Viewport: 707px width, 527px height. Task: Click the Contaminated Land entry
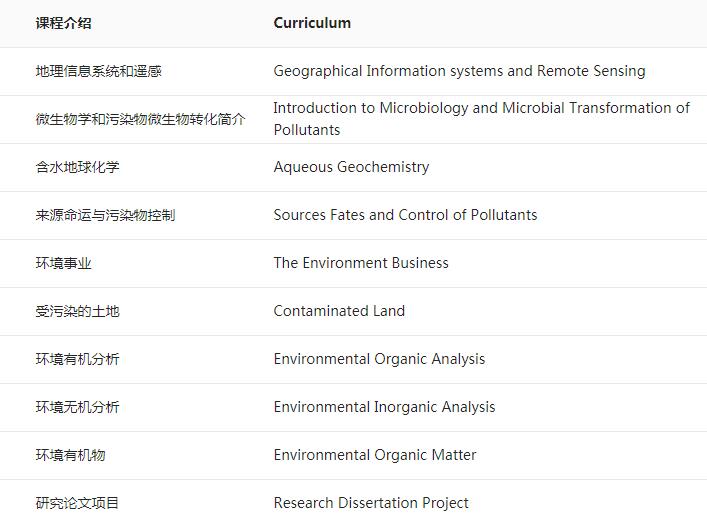tap(339, 311)
